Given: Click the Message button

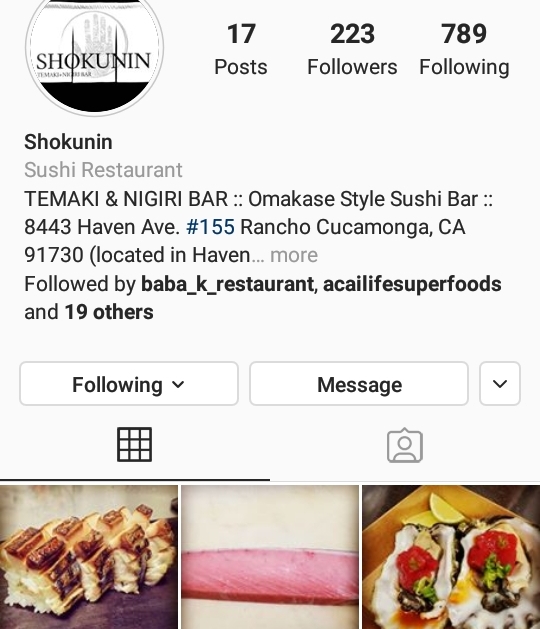Looking at the screenshot, I should point(359,384).
